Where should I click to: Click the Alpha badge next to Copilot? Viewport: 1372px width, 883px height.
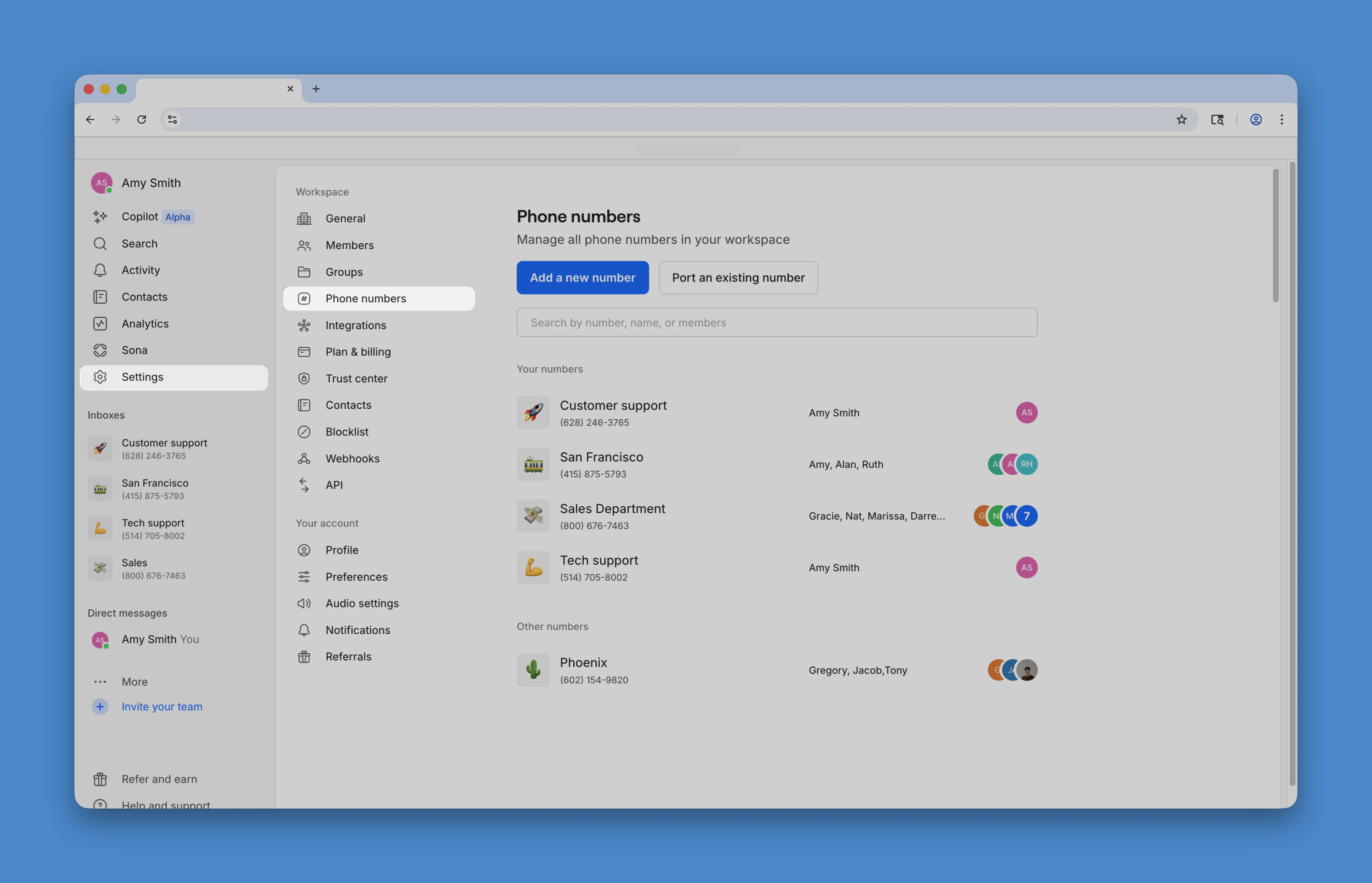pyautogui.click(x=178, y=217)
